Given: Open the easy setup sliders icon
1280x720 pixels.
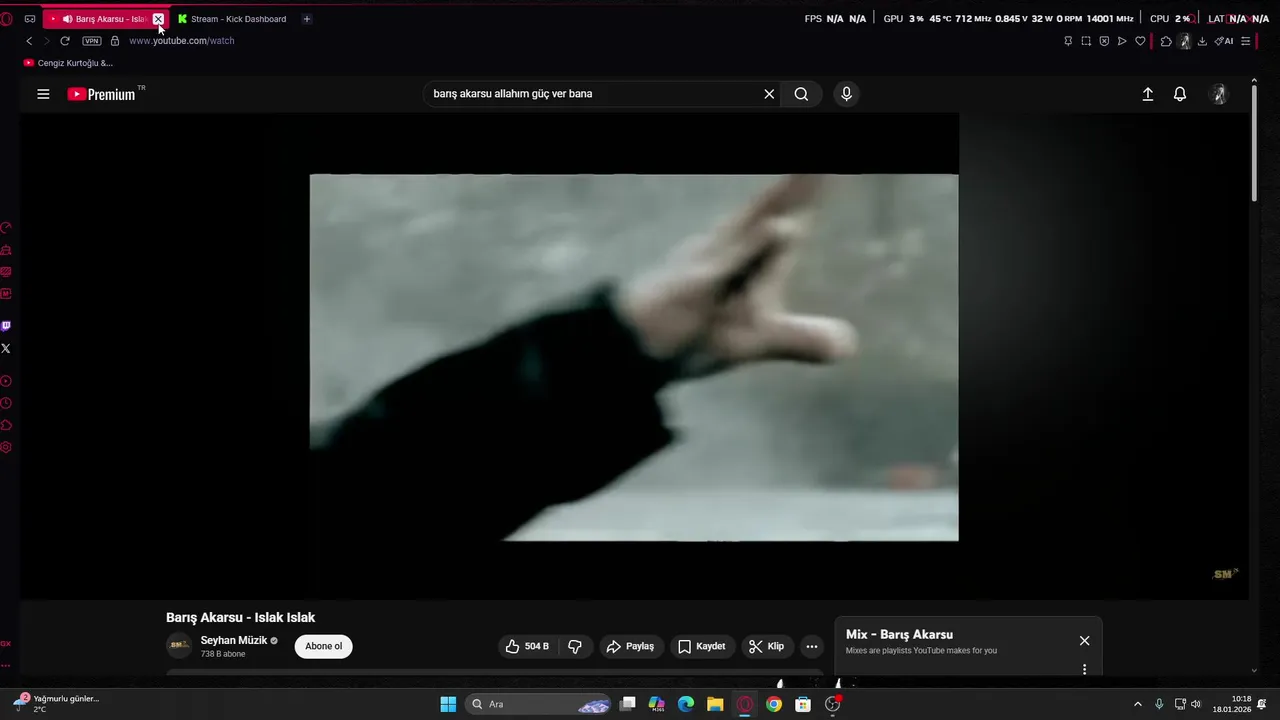Looking at the screenshot, I should [x=1245, y=41].
